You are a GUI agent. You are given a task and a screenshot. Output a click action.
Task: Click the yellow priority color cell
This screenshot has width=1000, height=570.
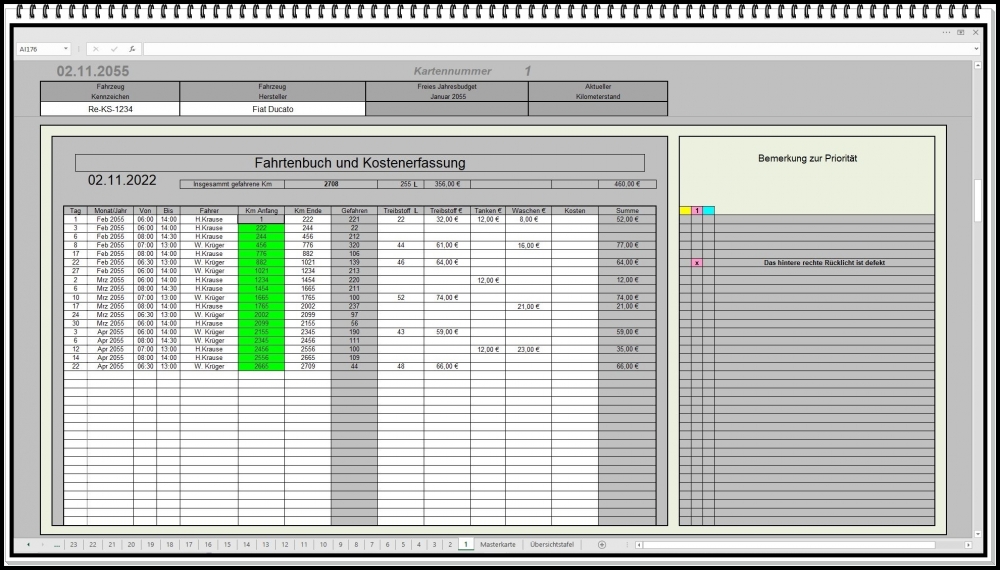685,210
